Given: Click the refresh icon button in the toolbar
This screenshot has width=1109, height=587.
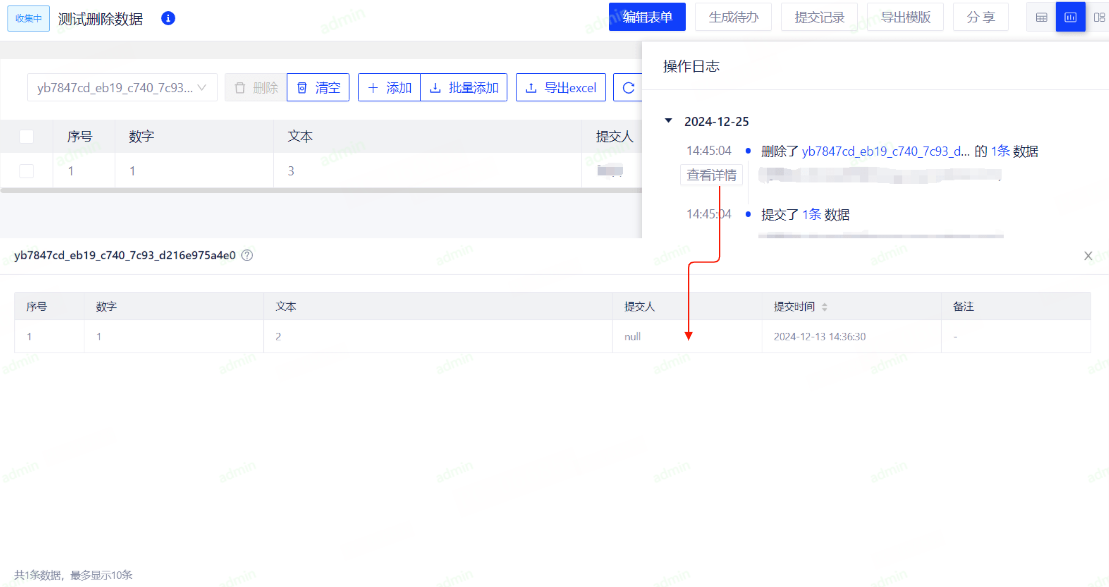Looking at the screenshot, I should (628, 88).
